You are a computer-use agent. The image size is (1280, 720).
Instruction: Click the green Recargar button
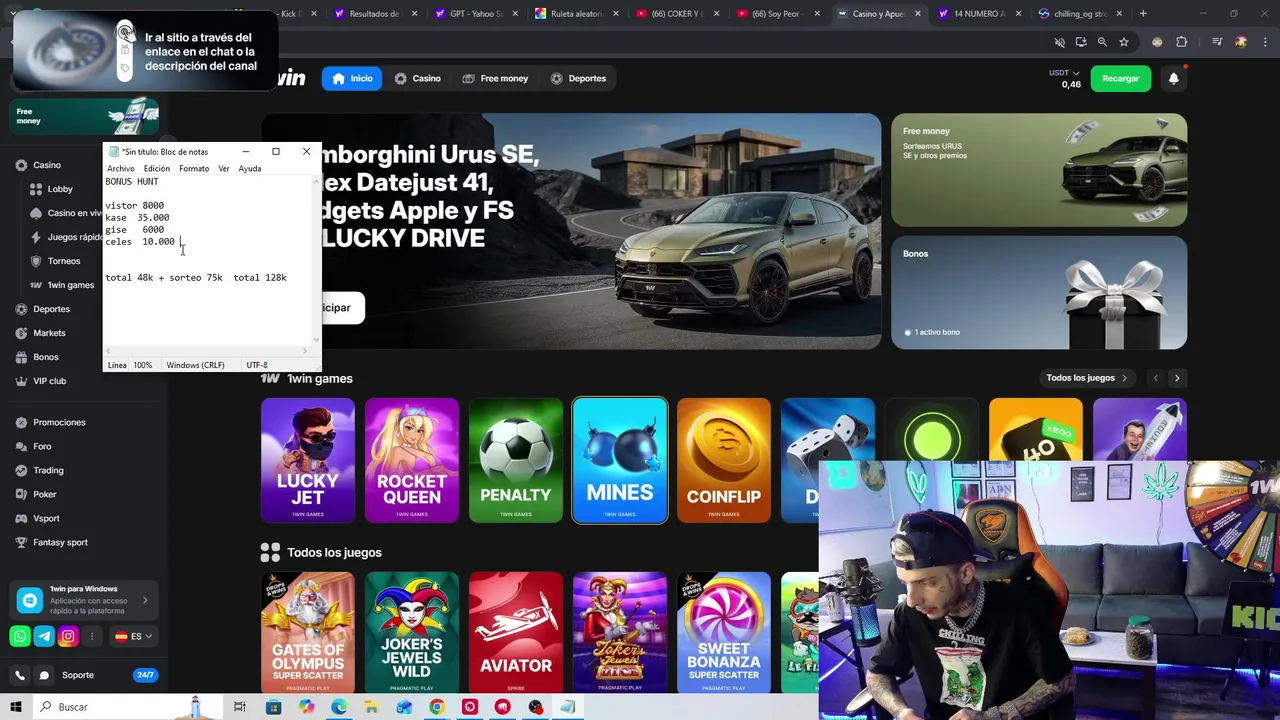[x=1120, y=78]
